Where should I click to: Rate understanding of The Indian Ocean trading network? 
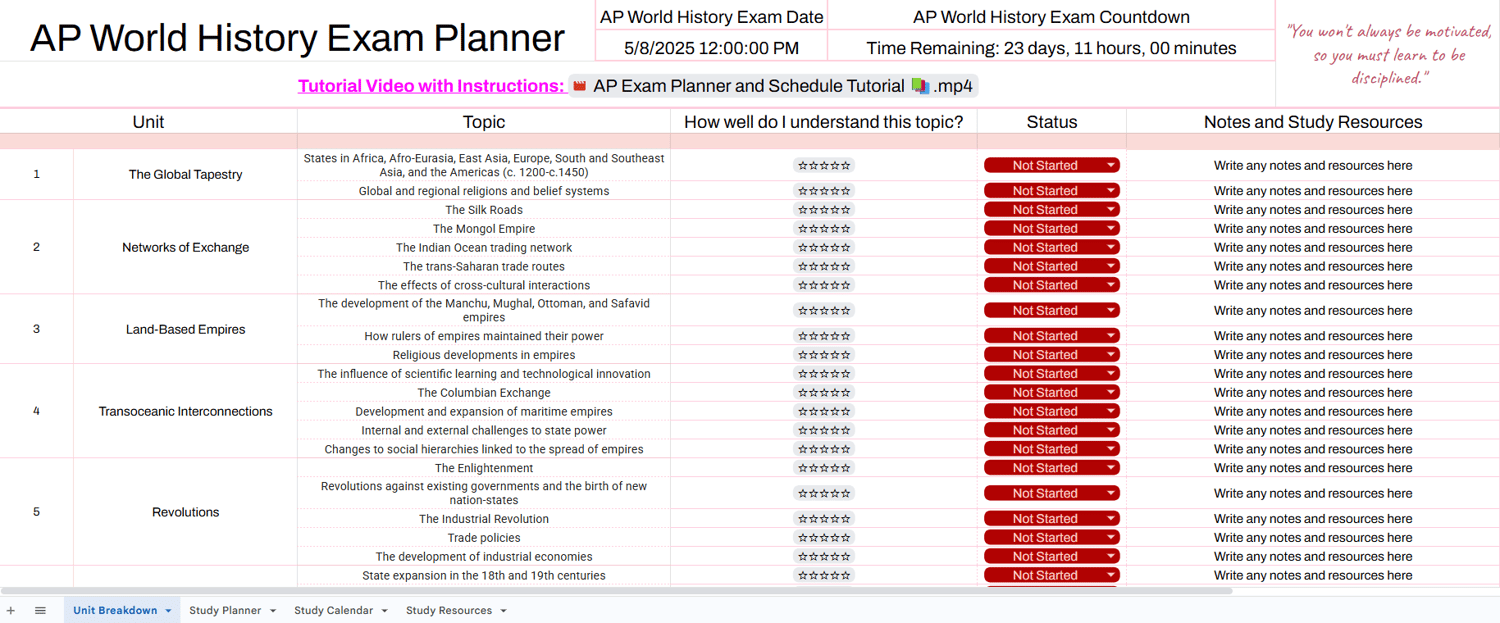point(824,248)
